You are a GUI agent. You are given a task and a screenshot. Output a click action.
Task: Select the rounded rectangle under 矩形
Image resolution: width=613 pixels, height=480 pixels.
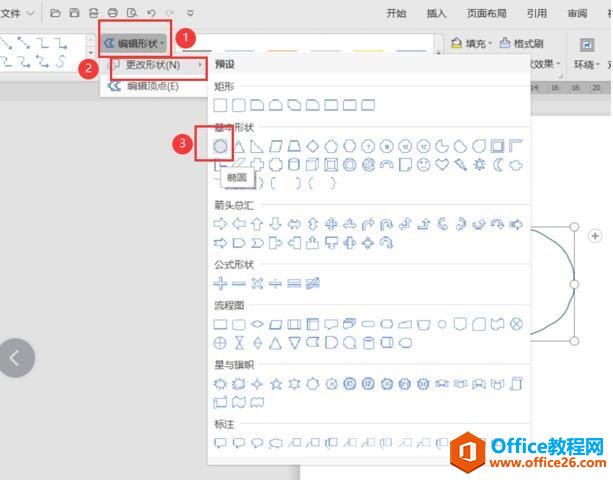(238, 105)
